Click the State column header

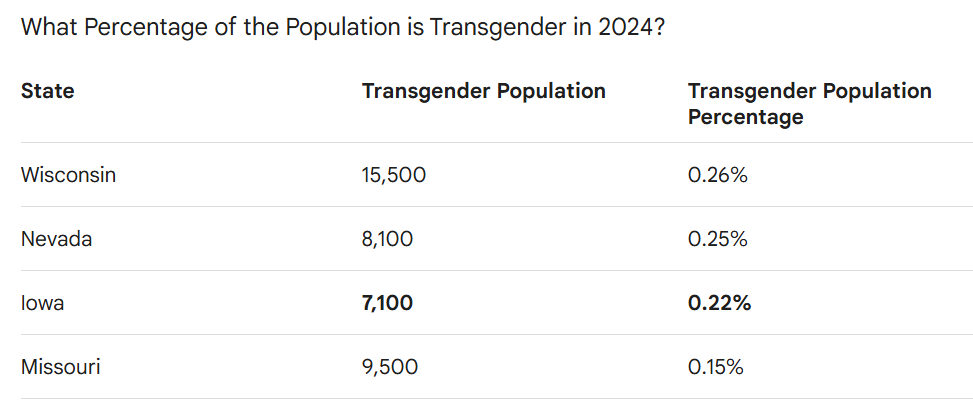(47, 91)
